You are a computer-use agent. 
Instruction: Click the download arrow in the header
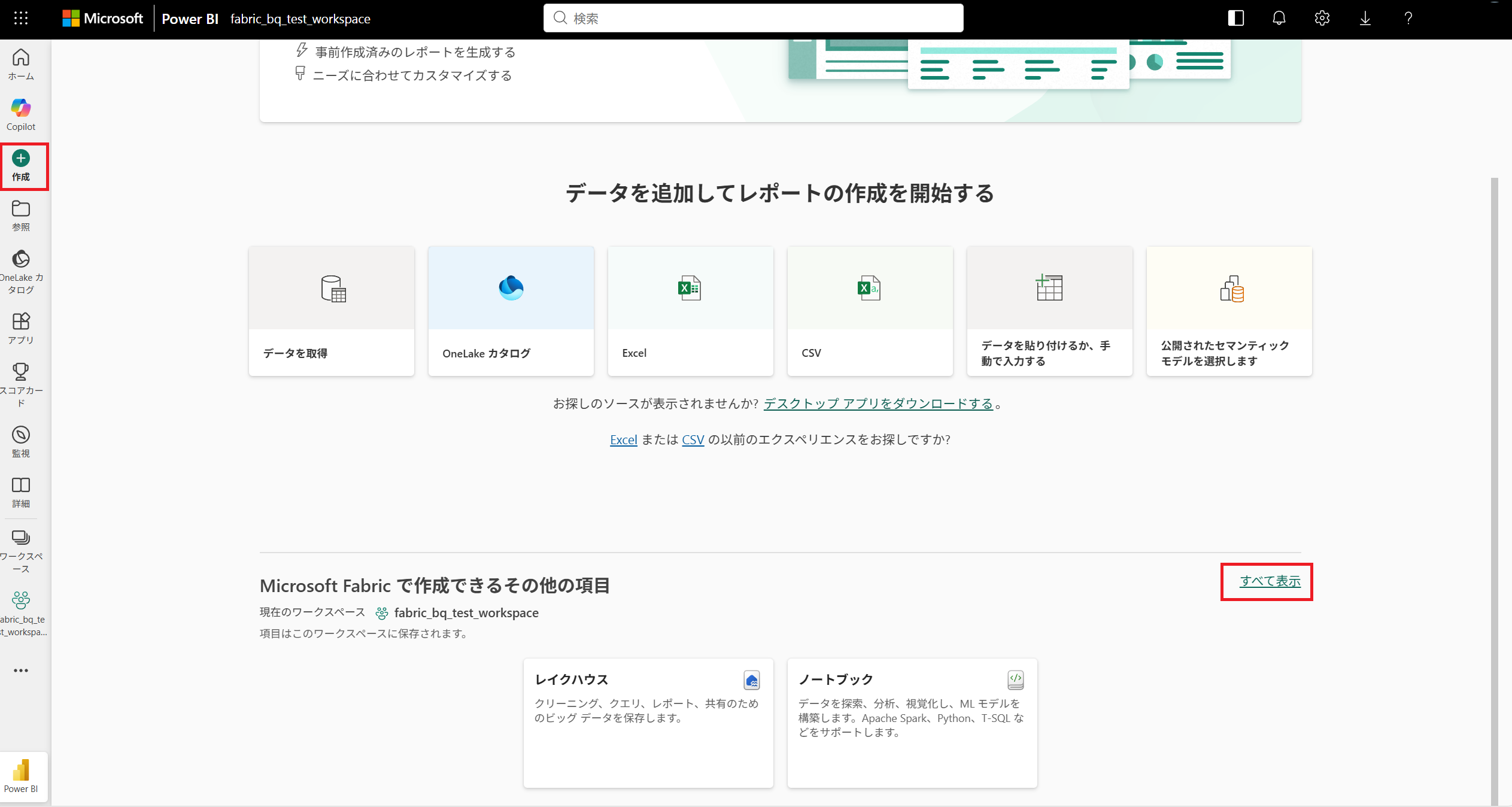(1365, 18)
